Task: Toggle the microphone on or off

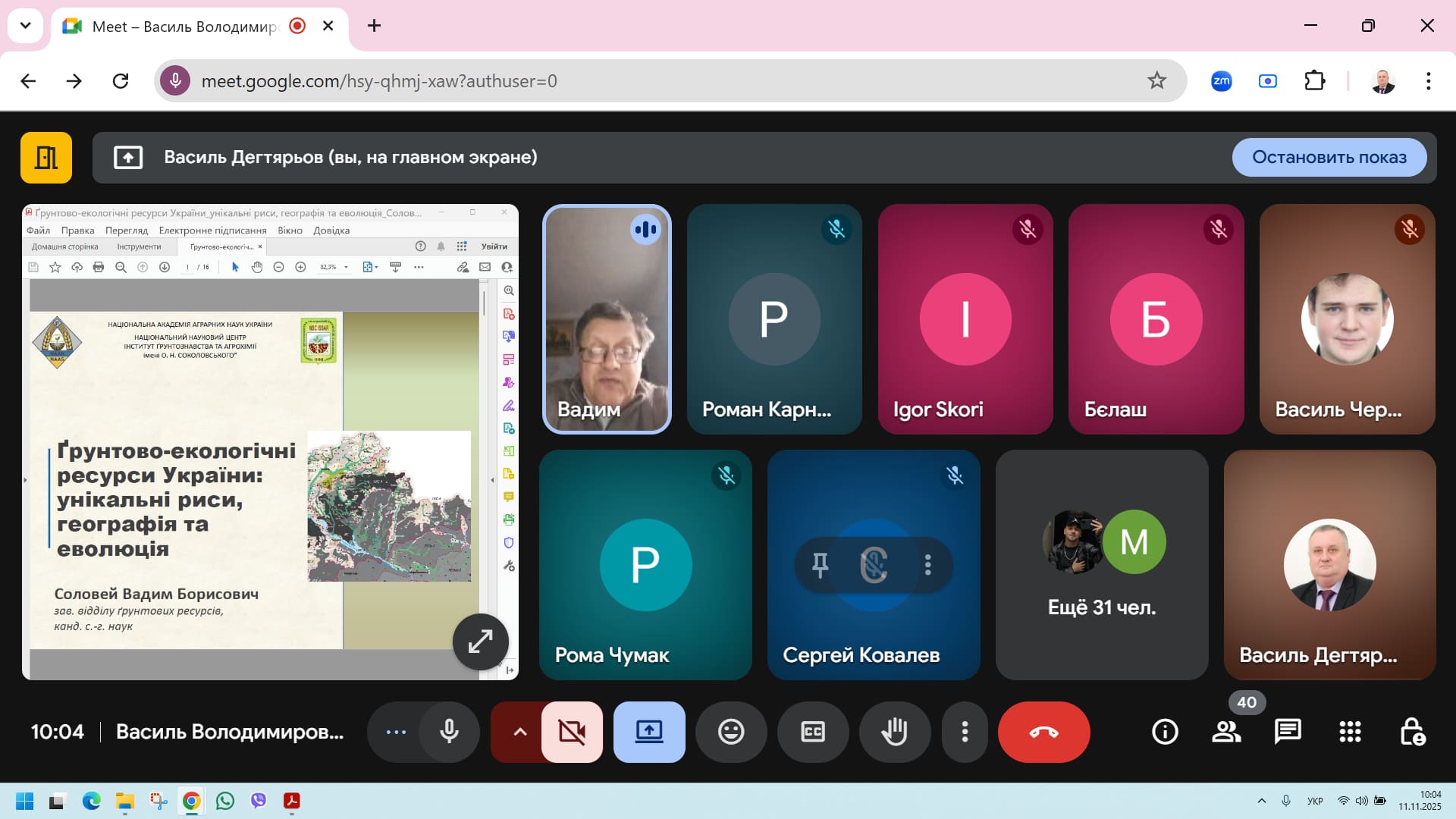Action: pos(449,732)
